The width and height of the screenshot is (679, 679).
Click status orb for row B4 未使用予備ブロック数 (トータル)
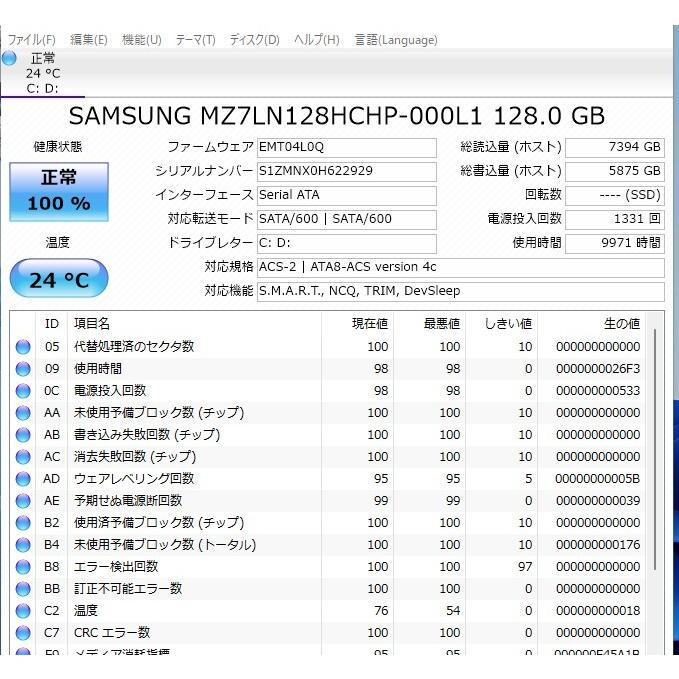[x=23, y=545]
